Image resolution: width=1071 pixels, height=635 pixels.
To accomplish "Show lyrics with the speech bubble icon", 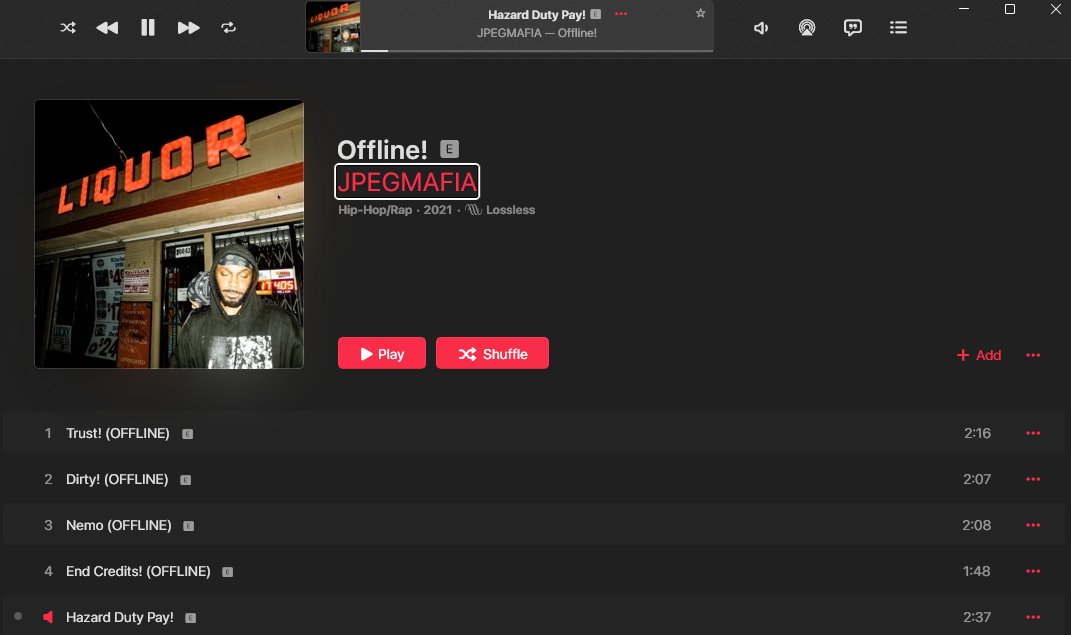I will pos(852,27).
